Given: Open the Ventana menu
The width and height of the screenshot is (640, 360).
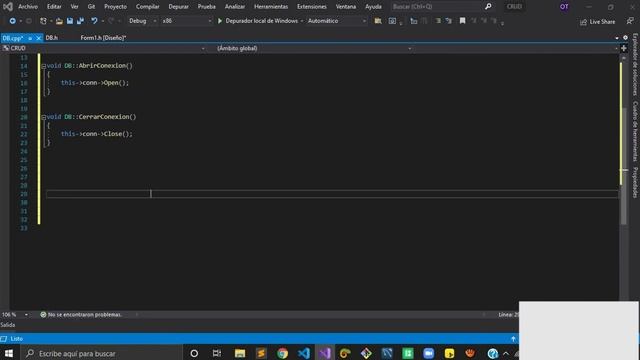Looking at the screenshot, I should point(346,7).
